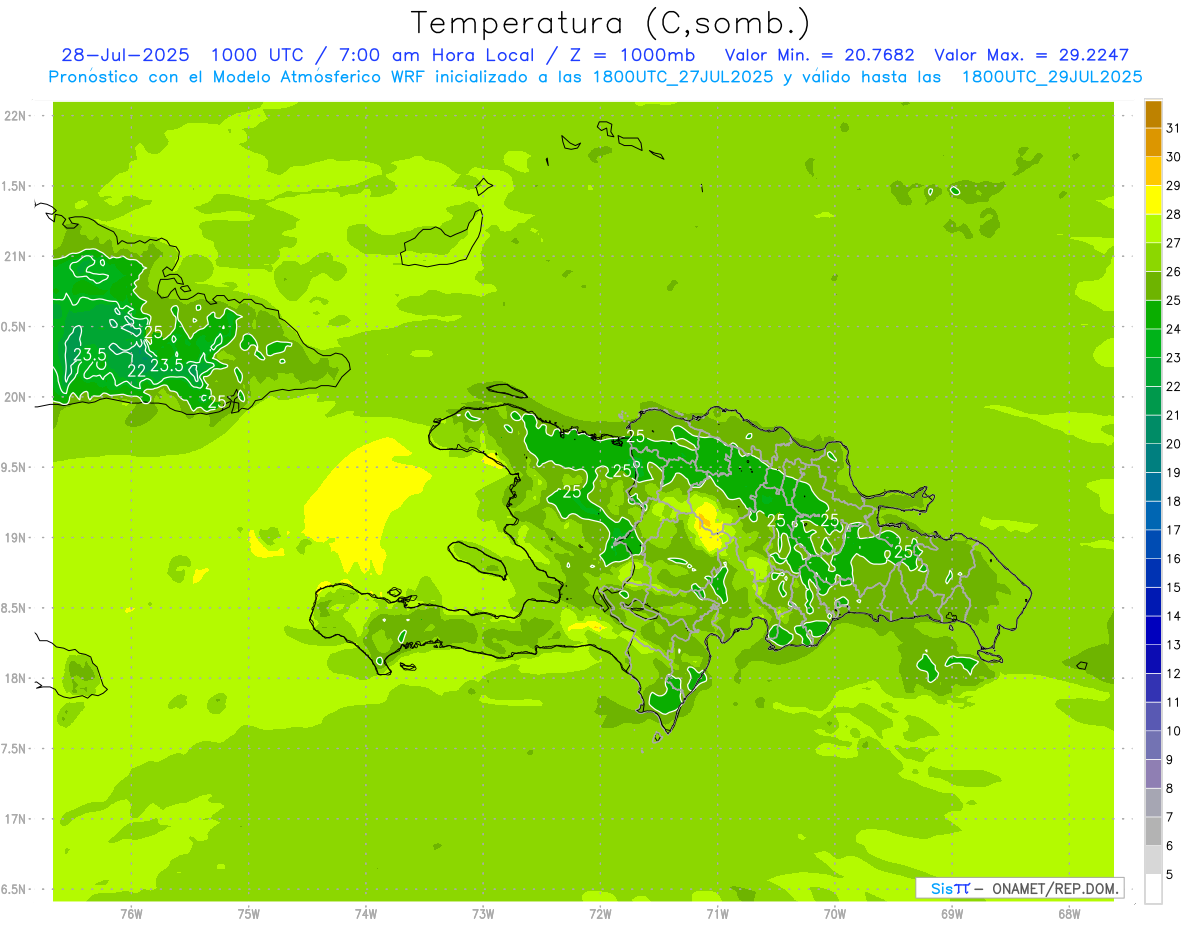Select the '7.5N' latitude label
Screen dimensions: 1200x927
point(16,749)
